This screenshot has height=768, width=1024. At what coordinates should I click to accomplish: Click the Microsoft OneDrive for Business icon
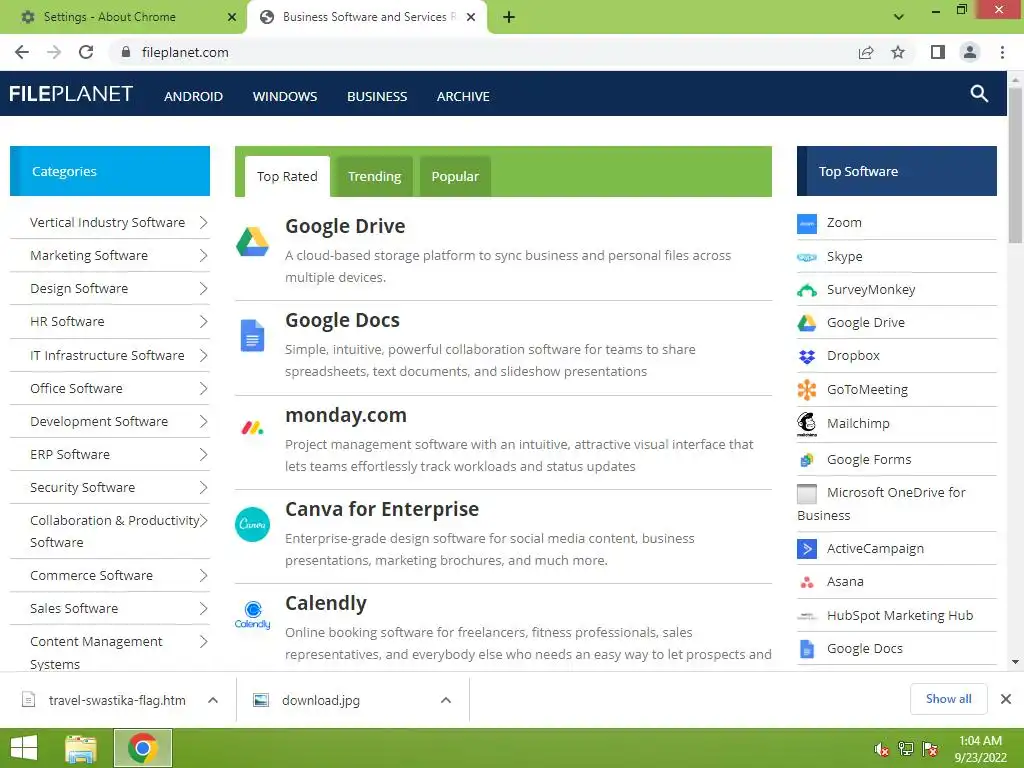(x=807, y=494)
